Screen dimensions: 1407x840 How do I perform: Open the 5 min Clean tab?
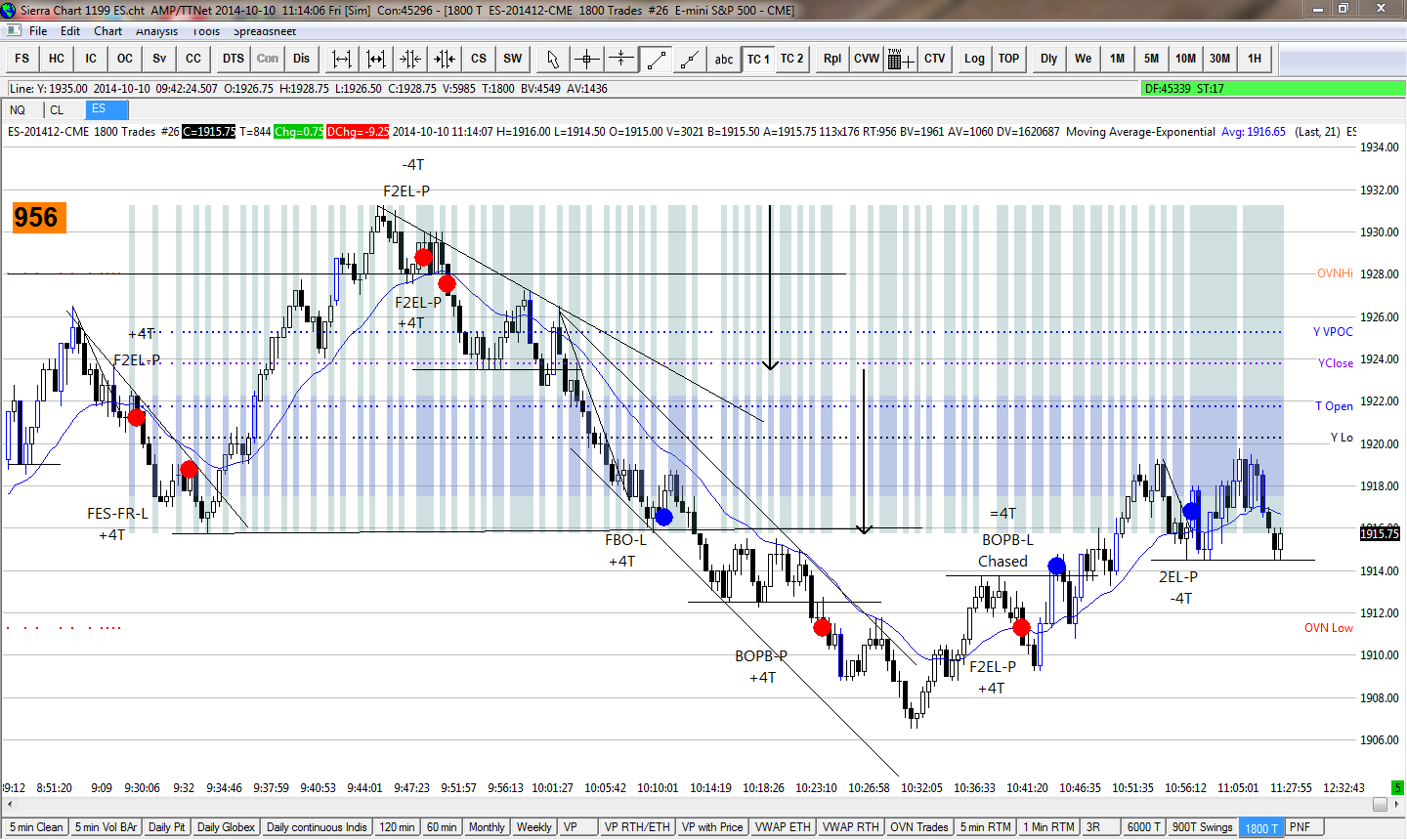36,827
